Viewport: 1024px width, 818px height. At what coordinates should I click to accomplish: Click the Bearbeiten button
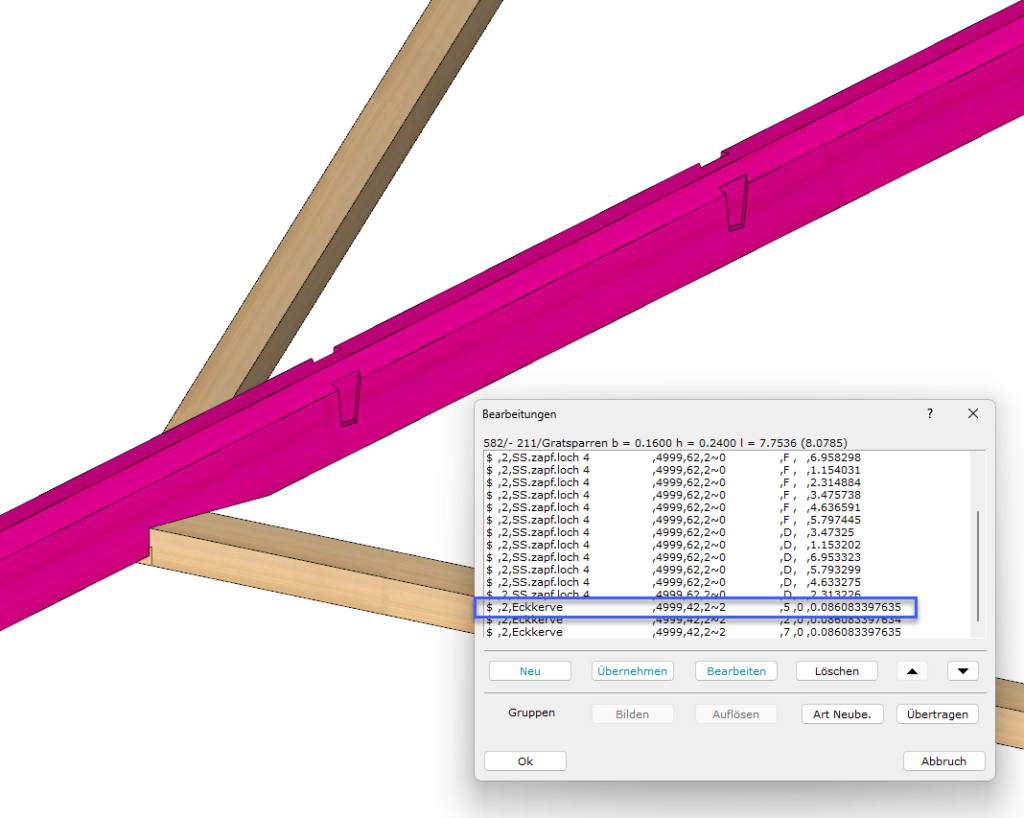click(734, 671)
